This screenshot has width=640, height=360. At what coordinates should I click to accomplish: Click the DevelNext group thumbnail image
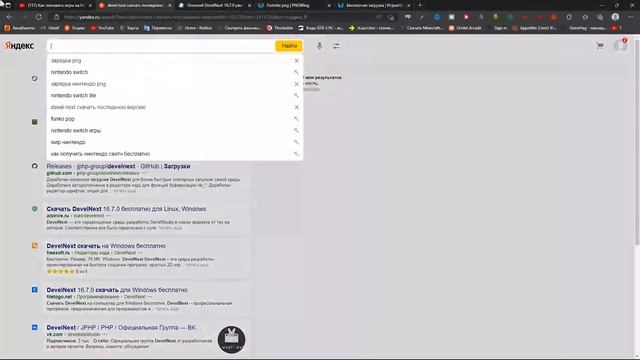point(231,340)
